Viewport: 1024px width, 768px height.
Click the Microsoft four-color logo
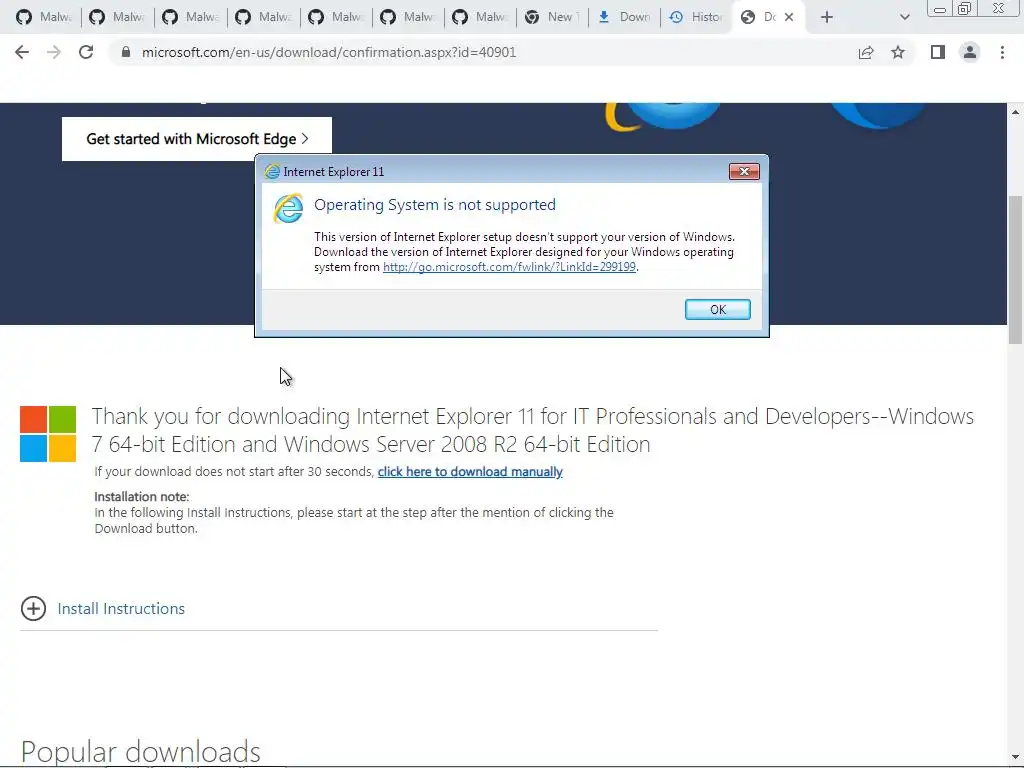[48, 434]
